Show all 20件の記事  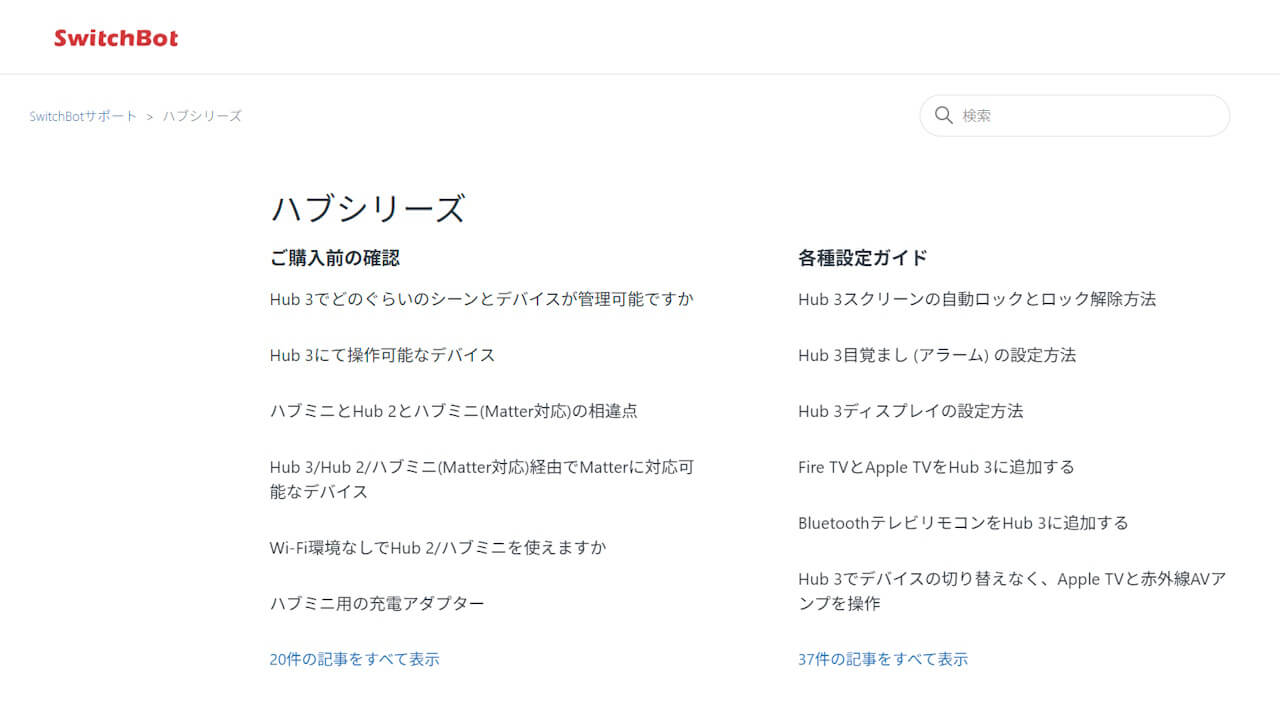coord(355,659)
